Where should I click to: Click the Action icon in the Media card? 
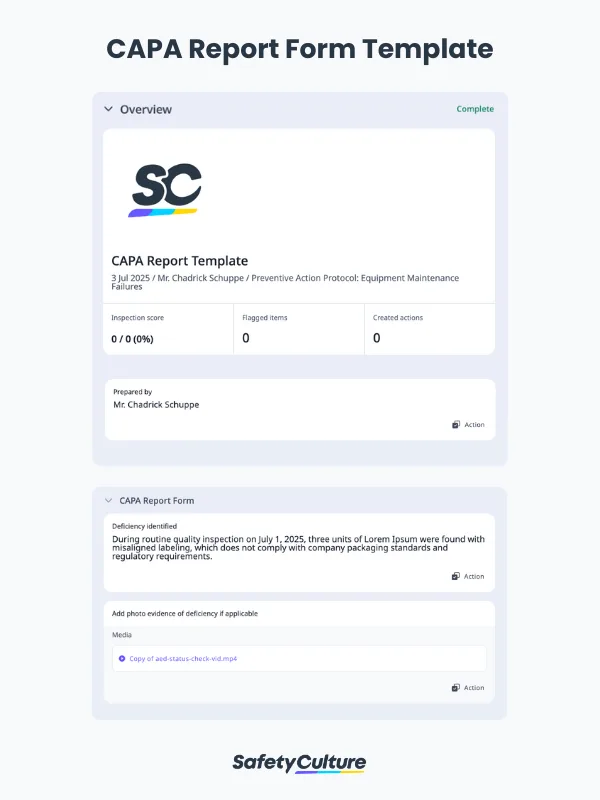[x=455, y=688]
